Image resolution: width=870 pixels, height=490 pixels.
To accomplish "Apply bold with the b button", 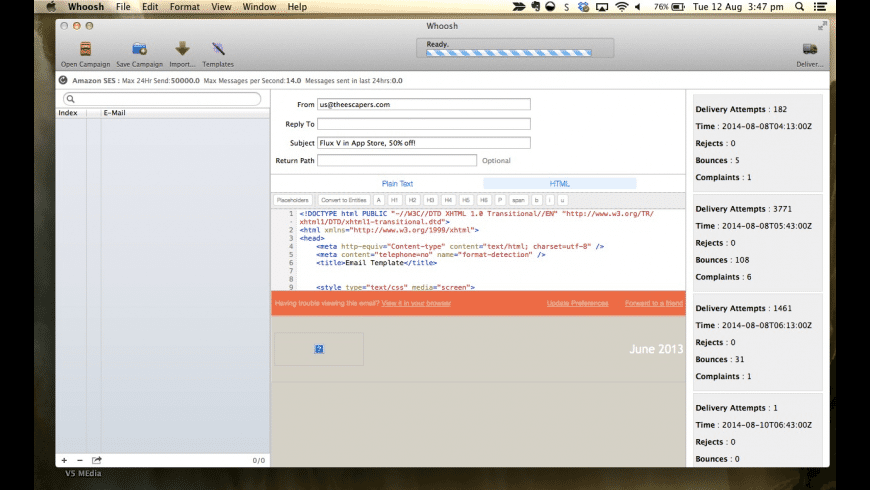I will (x=537, y=200).
